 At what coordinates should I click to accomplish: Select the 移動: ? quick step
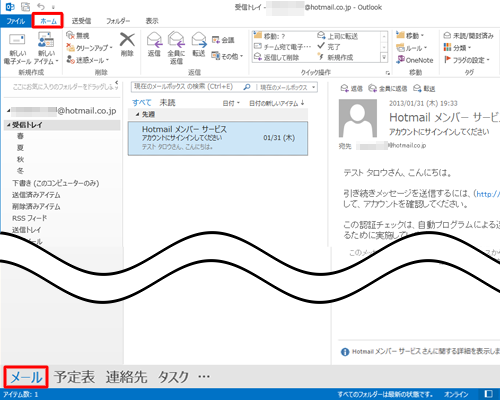pyautogui.click(x=270, y=36)
